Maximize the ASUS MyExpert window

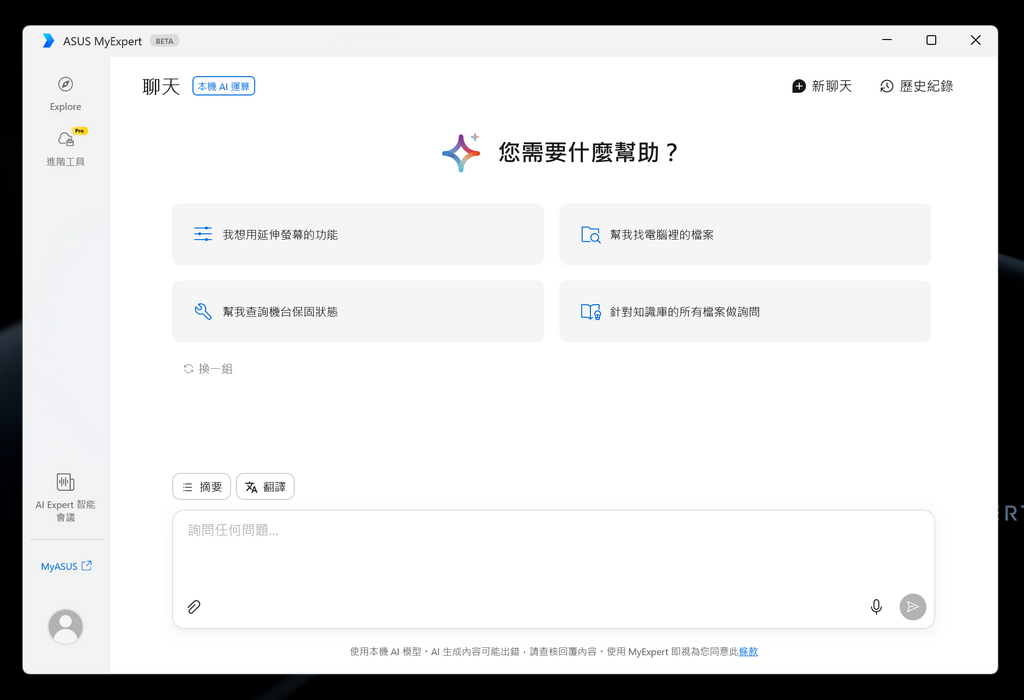click(931, 40)
